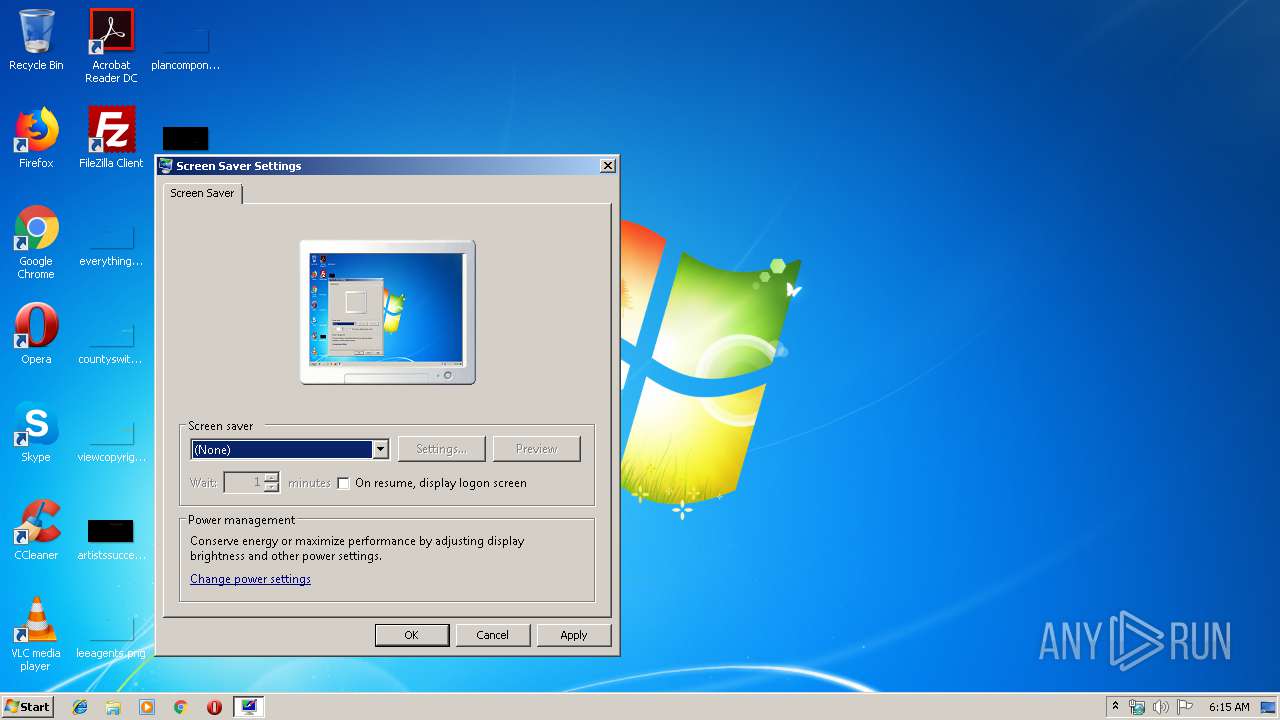Open the network tray icon

click(x=1137, y=707)
